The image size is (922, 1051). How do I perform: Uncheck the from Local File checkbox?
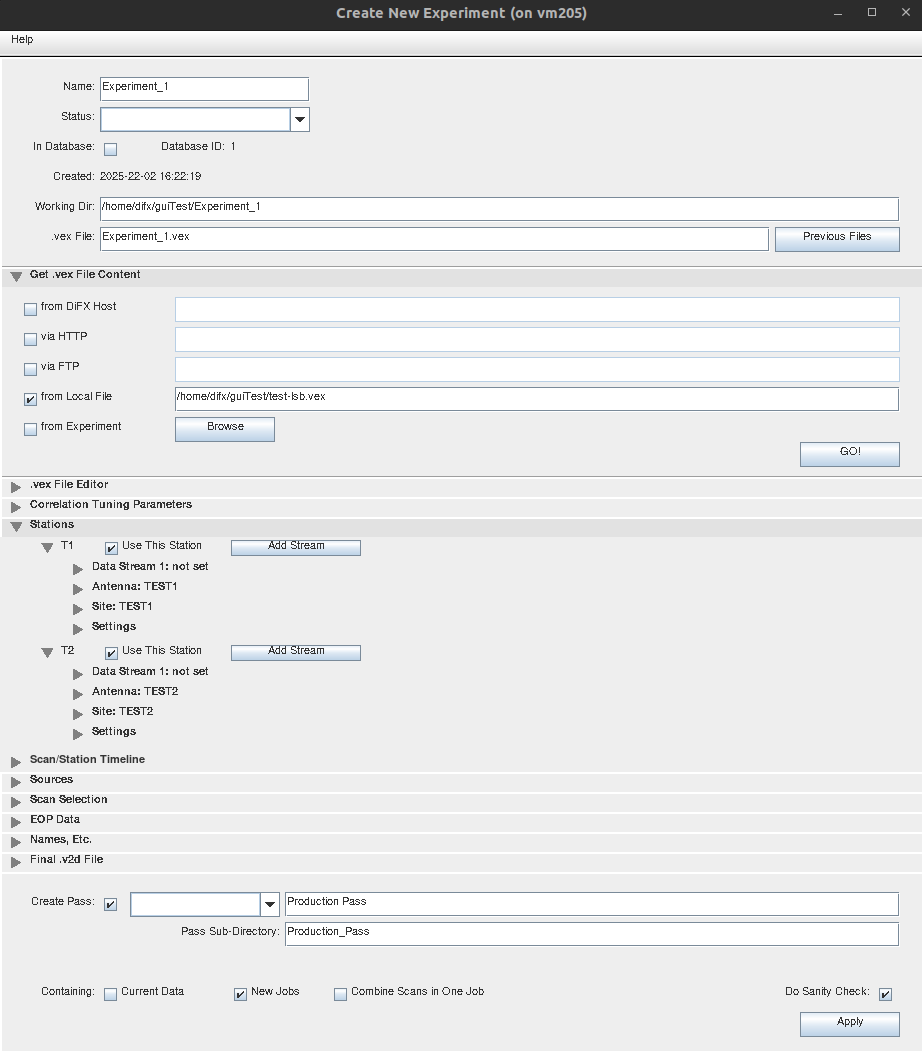31,400
